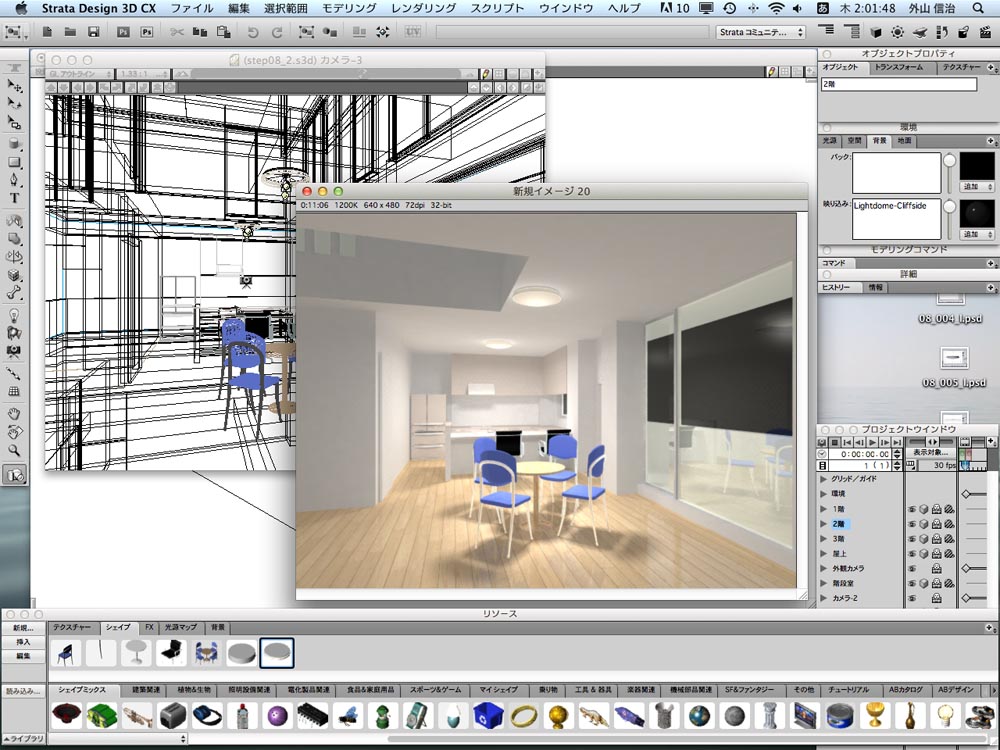Toggle the lock icon for 1階 layer

click(x=936, y=509)
